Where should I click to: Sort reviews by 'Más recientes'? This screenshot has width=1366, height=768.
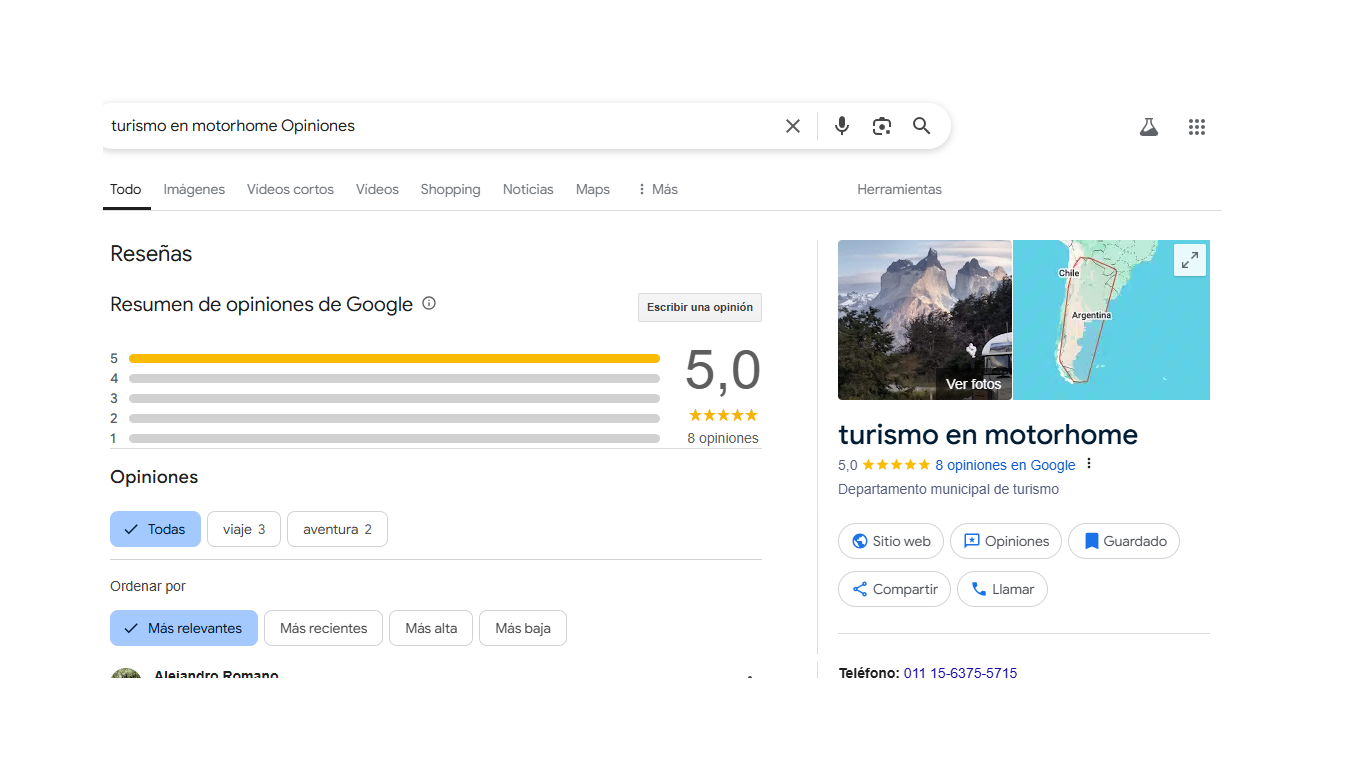[x=323, y=628]
